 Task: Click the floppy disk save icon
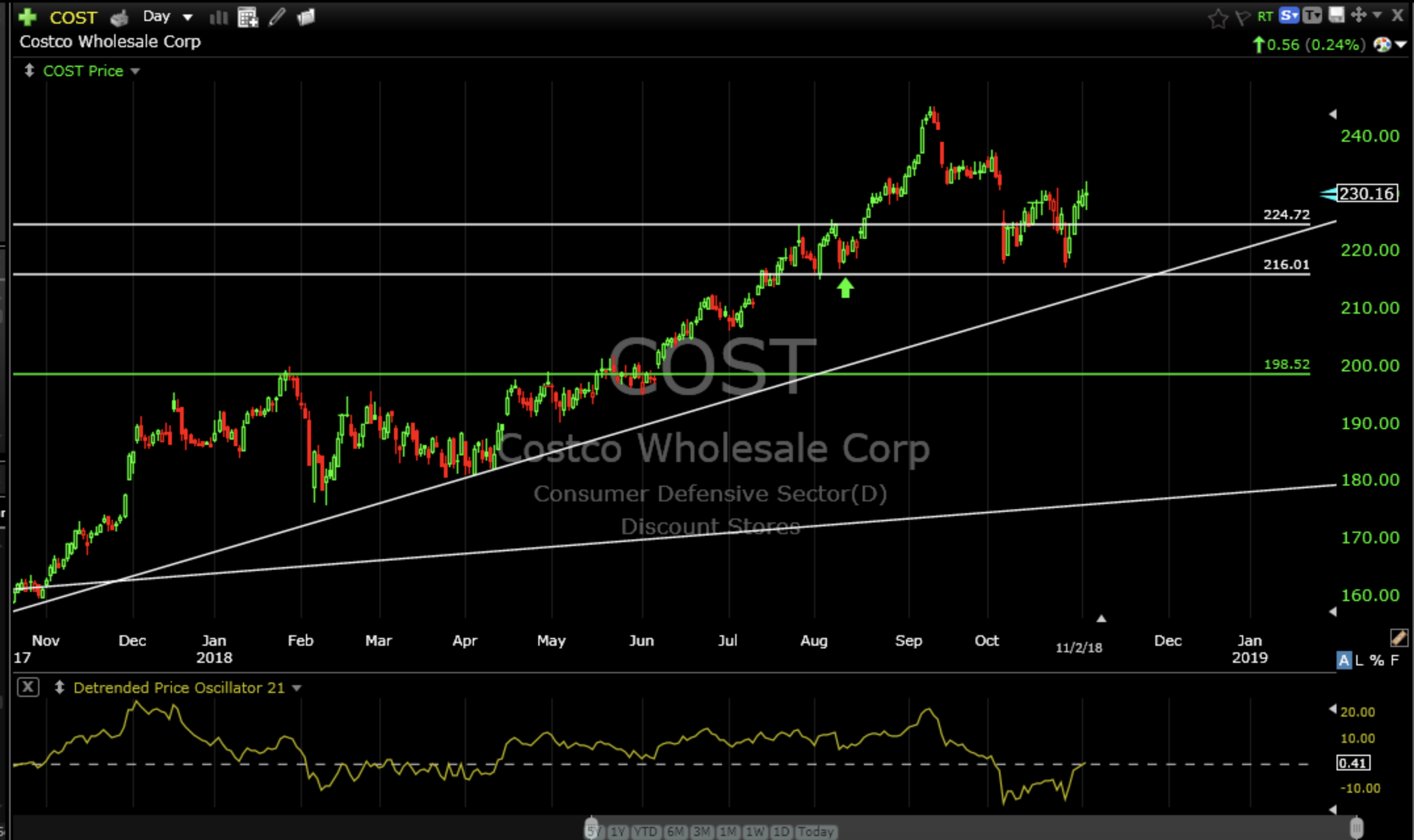tap(1336, 15)
